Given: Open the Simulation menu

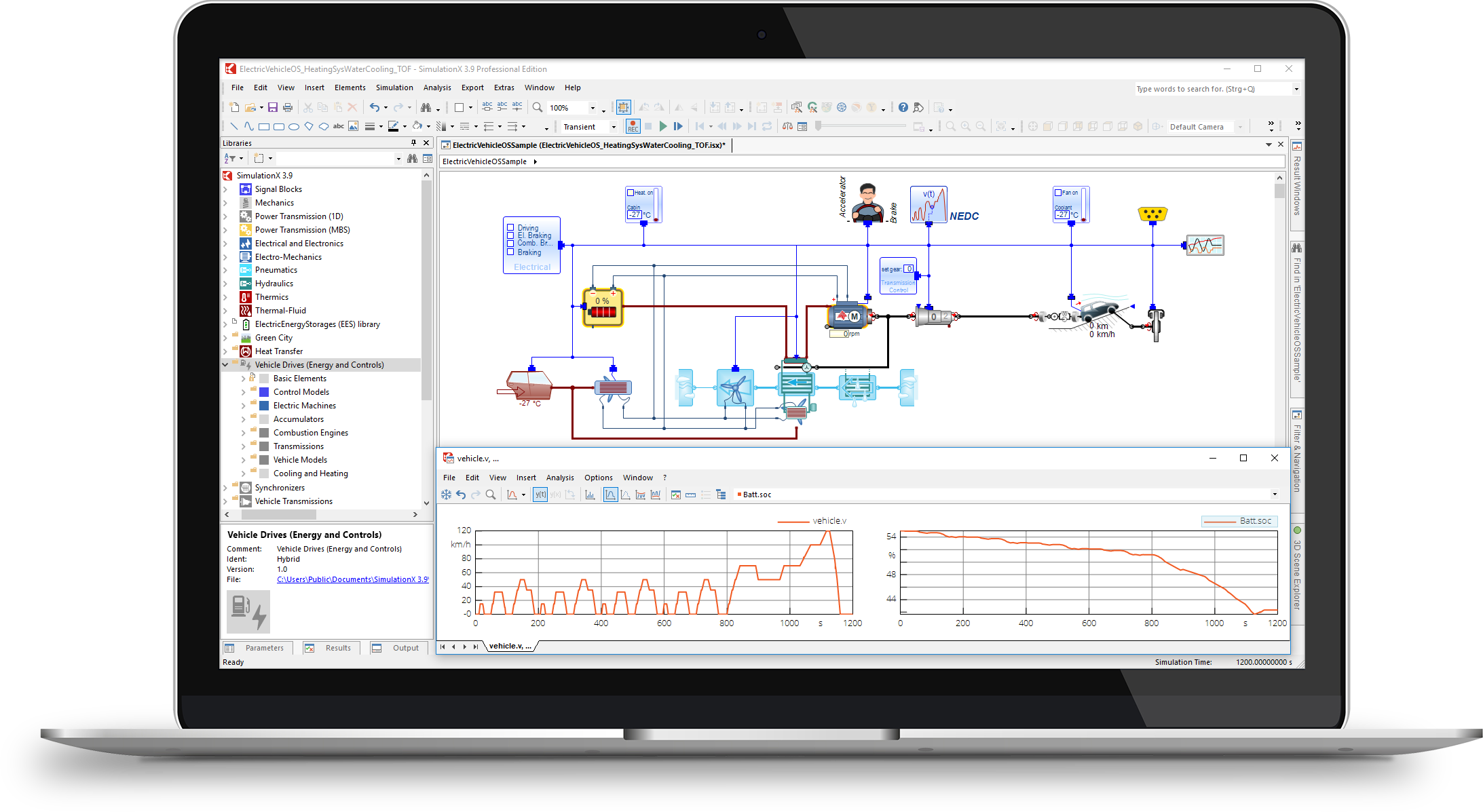Looking at the screenshot, I should pos(393,88).
